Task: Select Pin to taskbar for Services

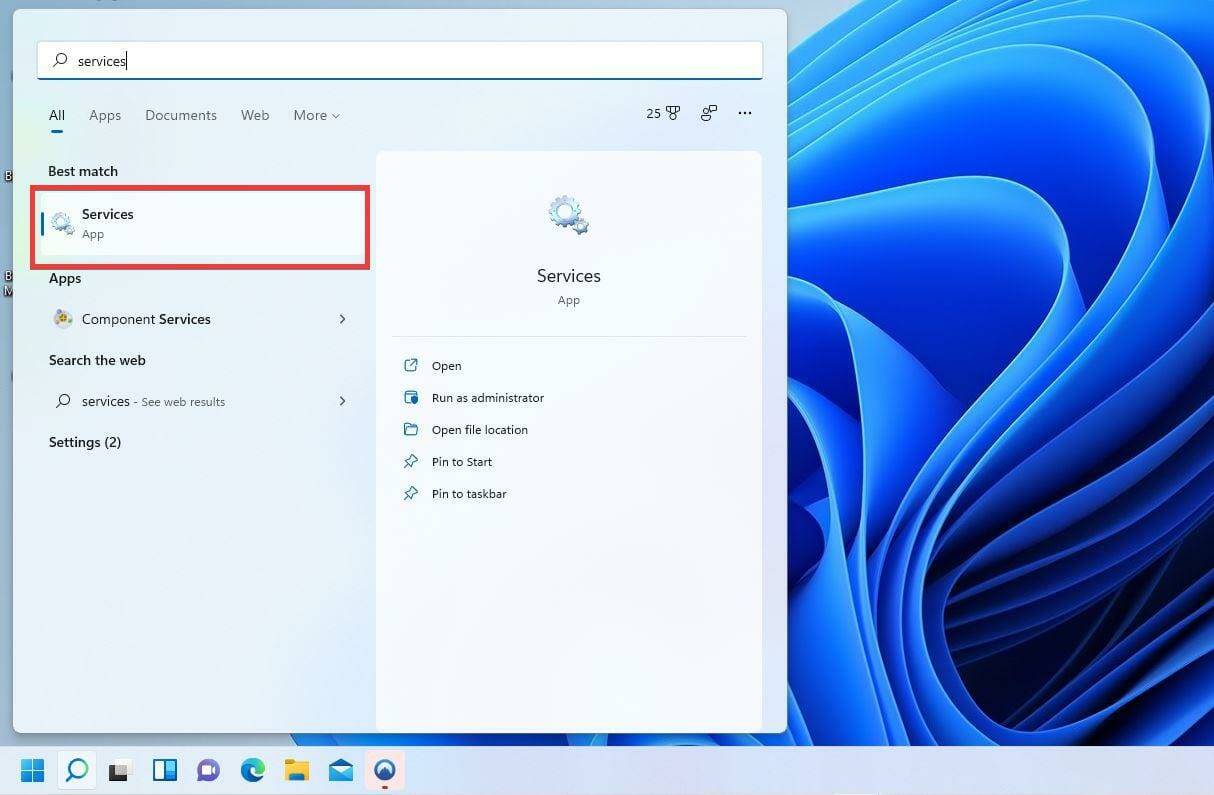Action: (x=469, y=493)
